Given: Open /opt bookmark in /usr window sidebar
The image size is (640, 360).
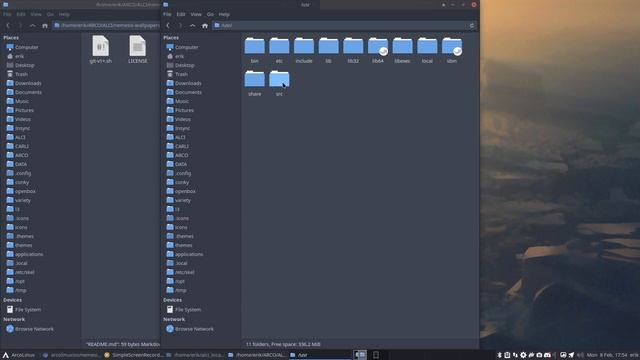Looking at the screenshot, I should click(176, 281).
